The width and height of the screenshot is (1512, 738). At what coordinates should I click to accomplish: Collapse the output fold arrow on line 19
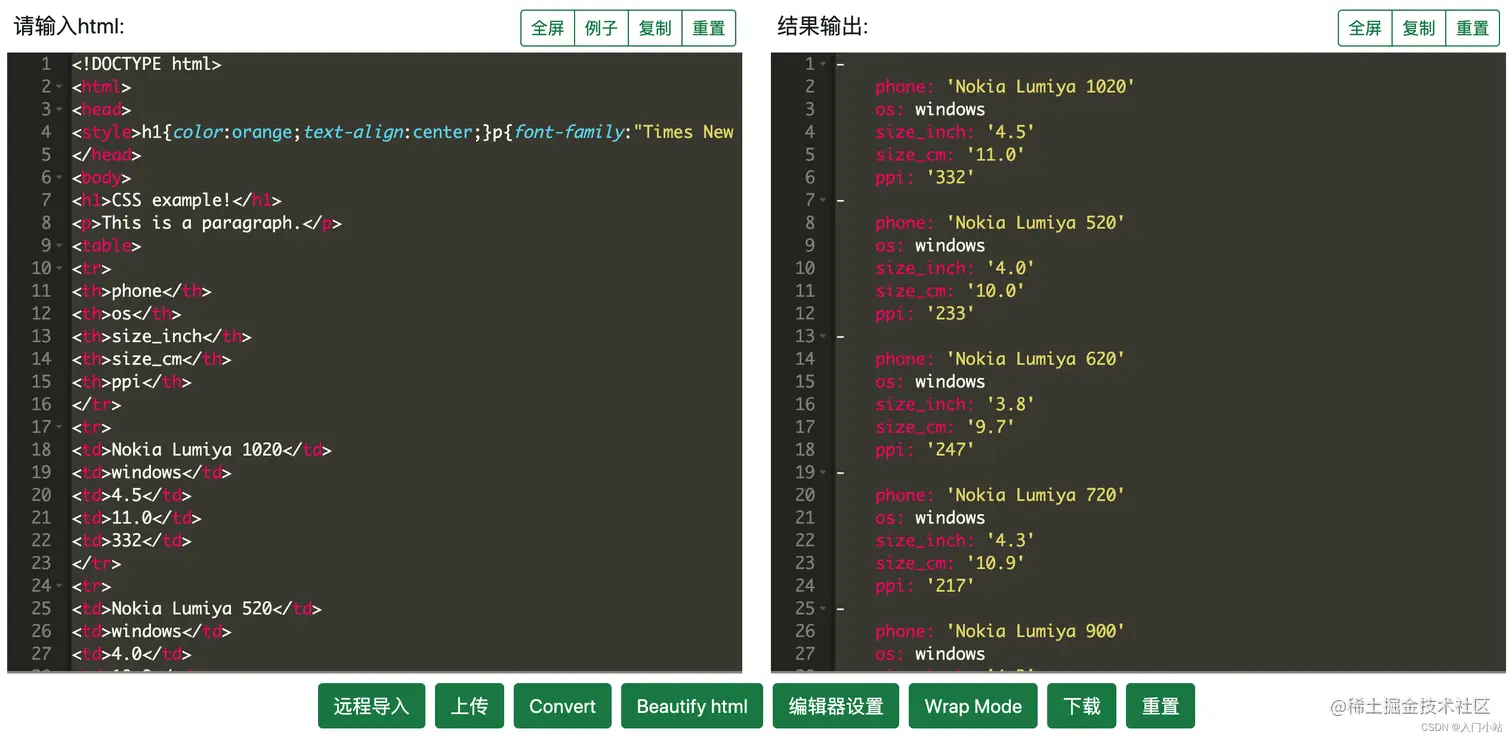click(824, 473)
